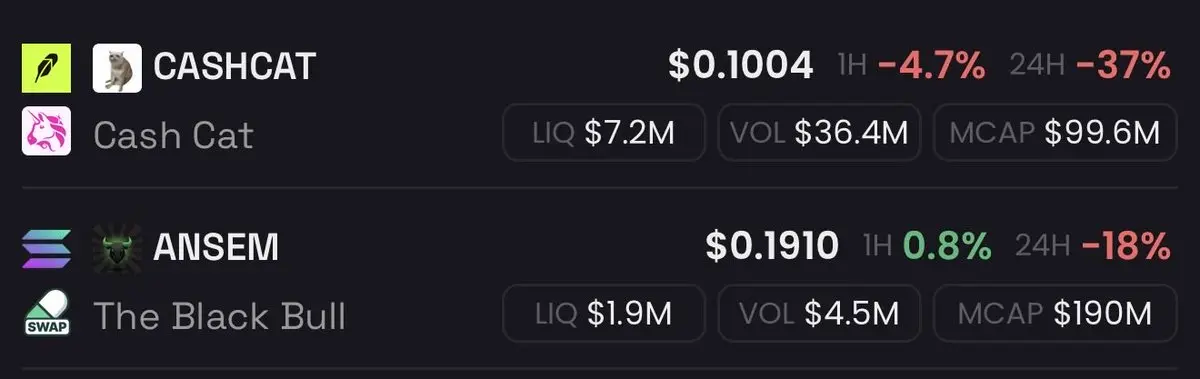The height and width of the screenshot is (379, 1200).
Task: Click the ANSEM price $0.1910
Action: tap(772, 246)
